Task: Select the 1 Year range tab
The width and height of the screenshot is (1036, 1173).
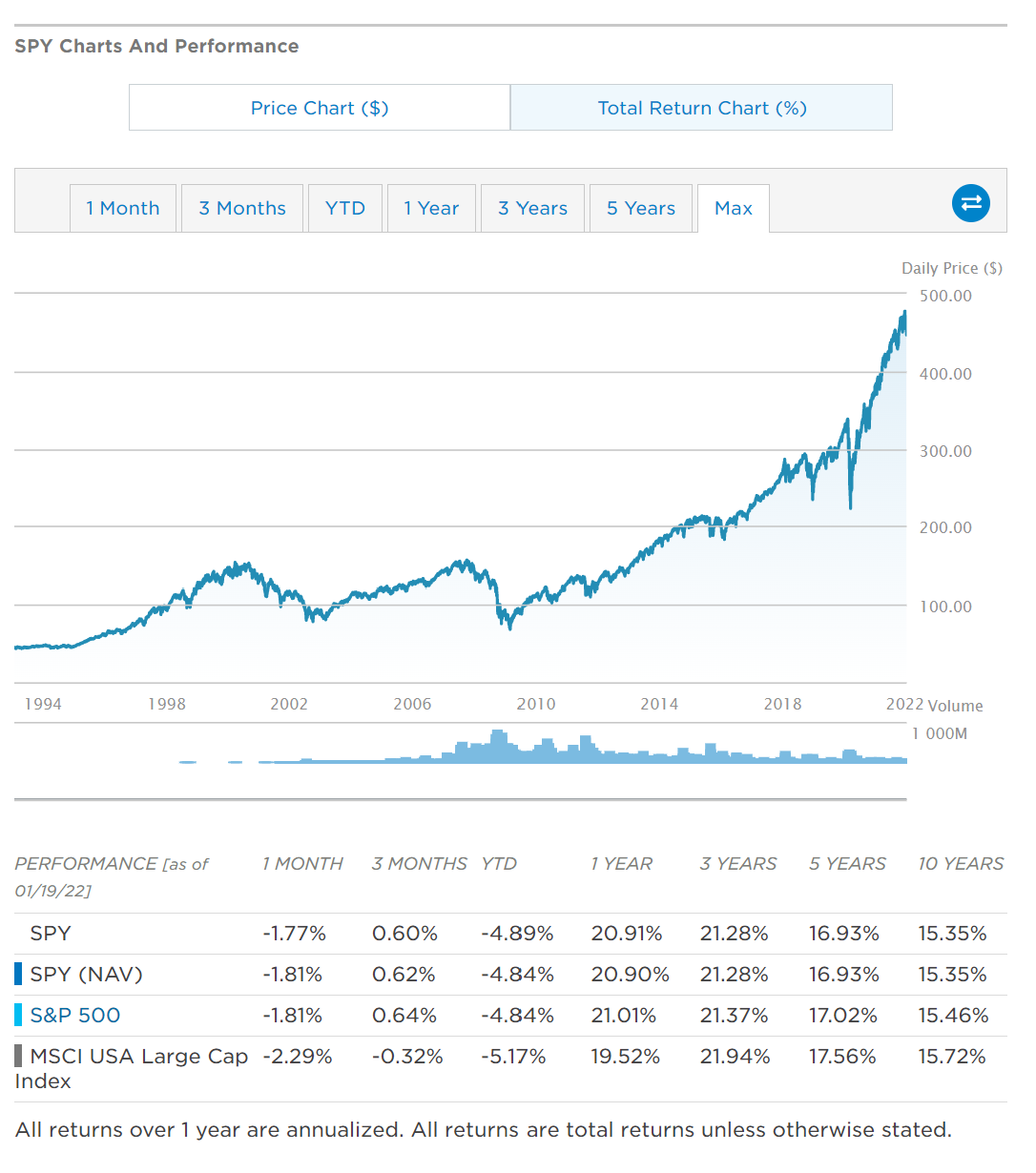Action: (x=431, y=209)
